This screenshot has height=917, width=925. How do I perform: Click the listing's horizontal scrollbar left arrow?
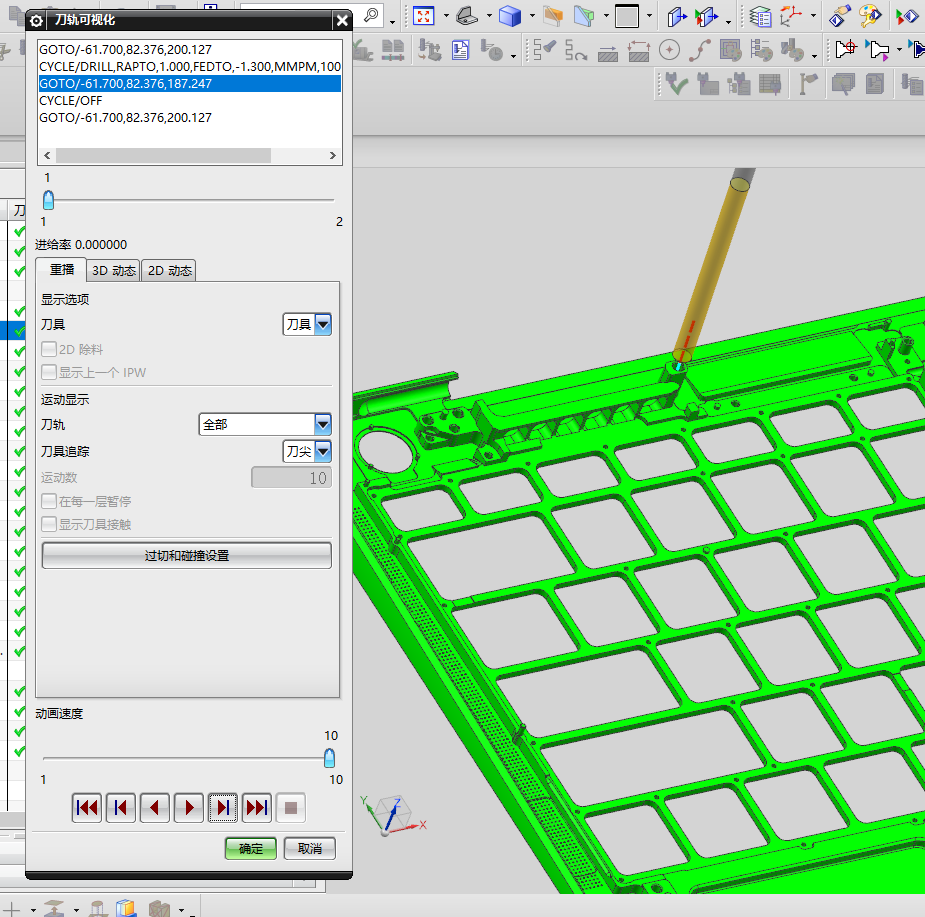(x=47, y=155)
